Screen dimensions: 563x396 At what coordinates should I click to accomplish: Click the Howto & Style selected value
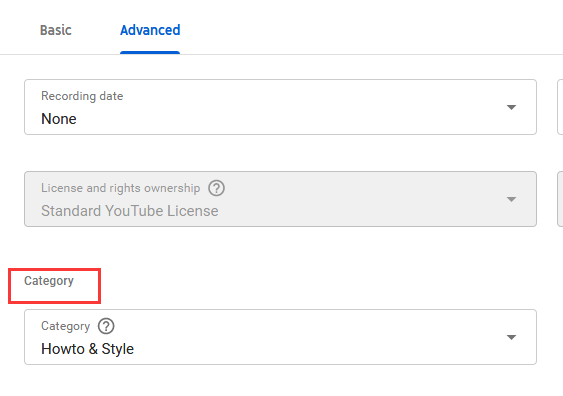[88, 349]
